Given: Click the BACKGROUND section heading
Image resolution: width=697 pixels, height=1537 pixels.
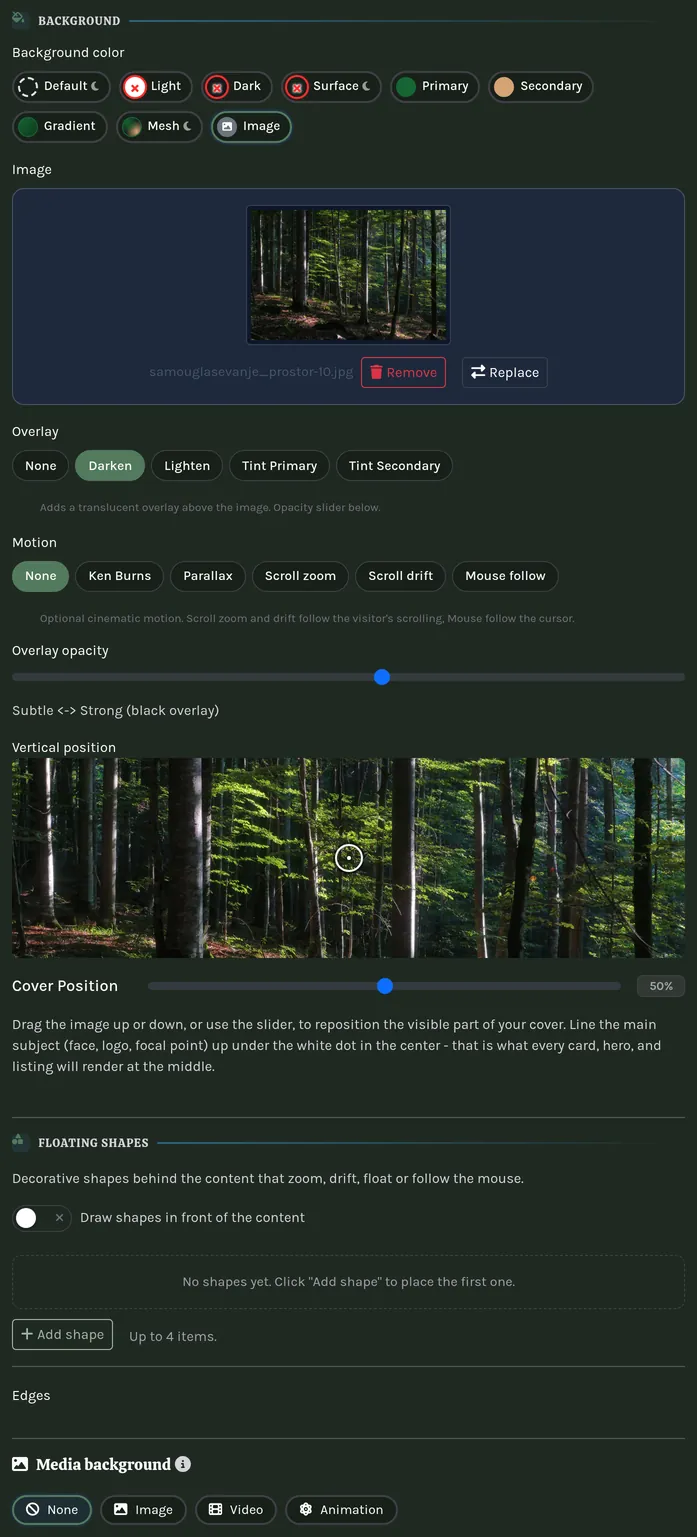Looking at the screenshot, I should coord(79,20).
